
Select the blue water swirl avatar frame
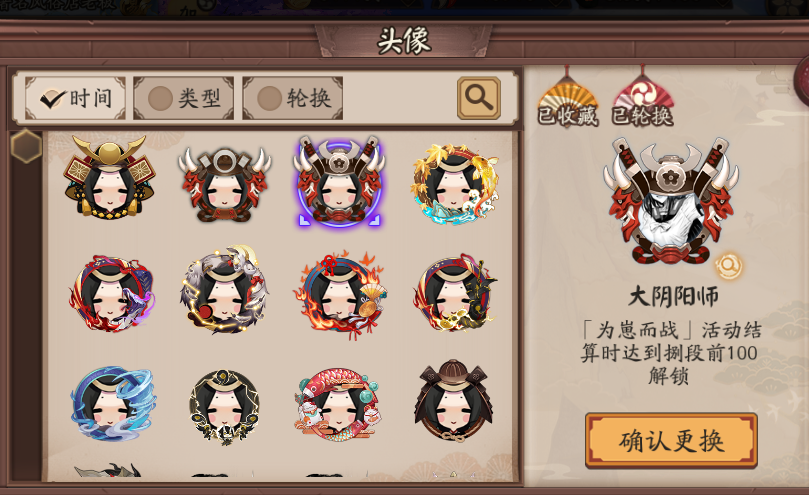click(114, 404)
